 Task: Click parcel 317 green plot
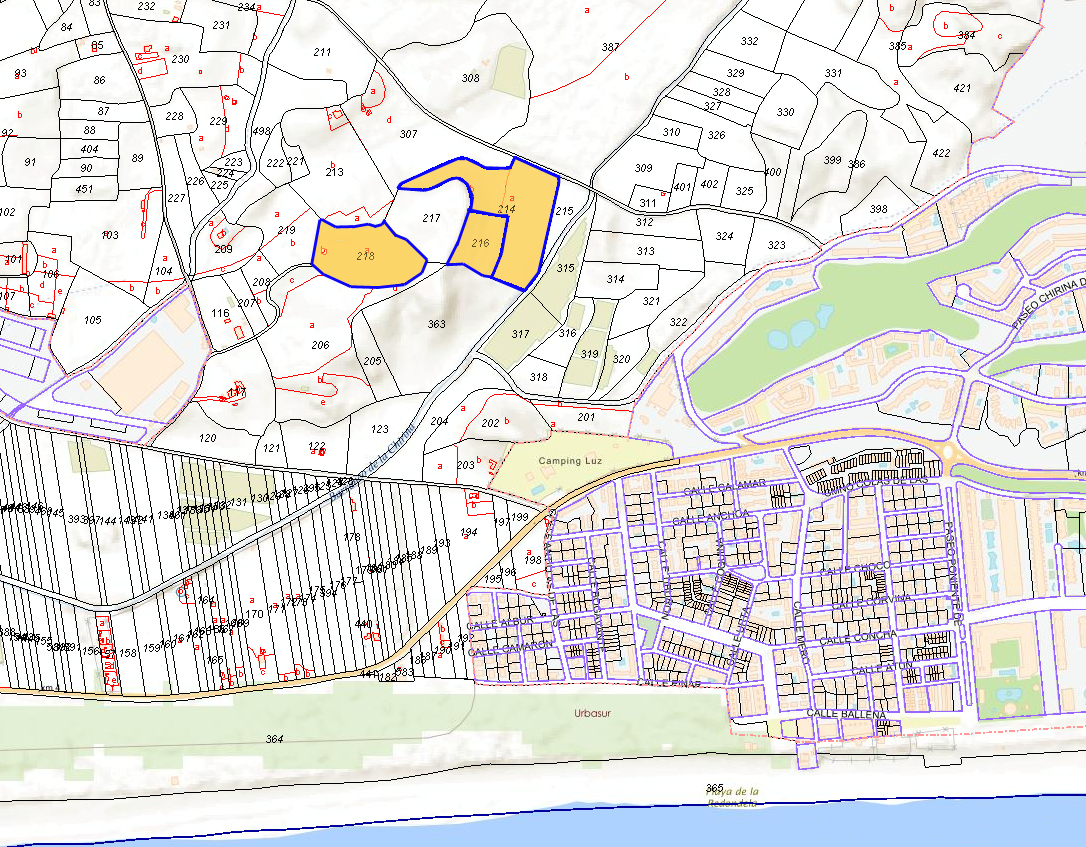520,334
